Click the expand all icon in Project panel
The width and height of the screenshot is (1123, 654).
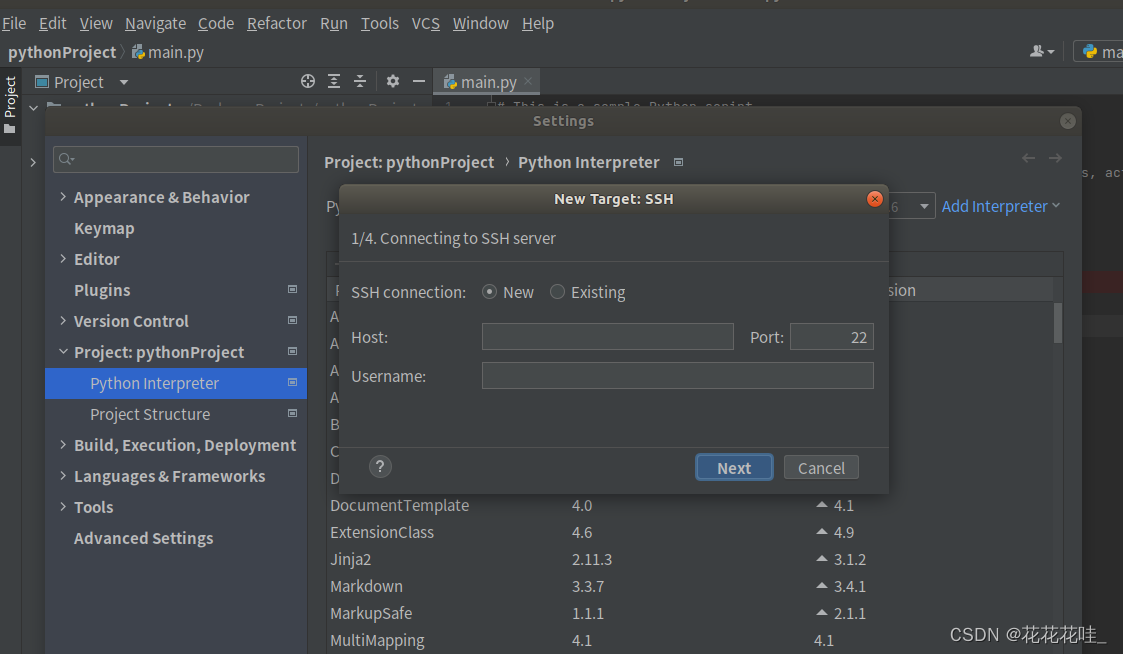point(334,82)
